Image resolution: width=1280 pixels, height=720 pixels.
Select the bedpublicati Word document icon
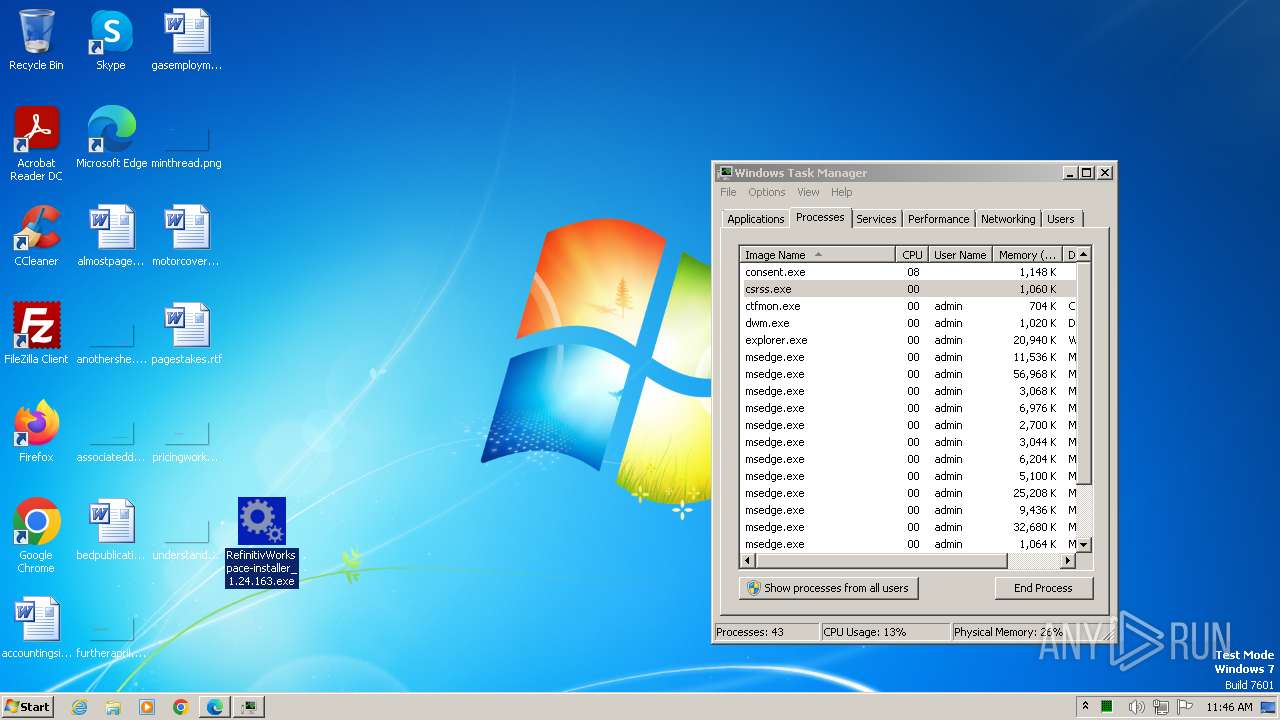pos(111,529)
